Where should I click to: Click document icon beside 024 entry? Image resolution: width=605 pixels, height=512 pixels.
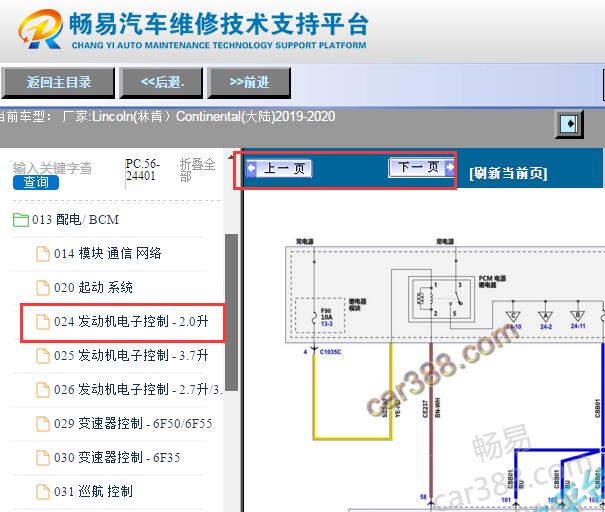coord(43,322)
